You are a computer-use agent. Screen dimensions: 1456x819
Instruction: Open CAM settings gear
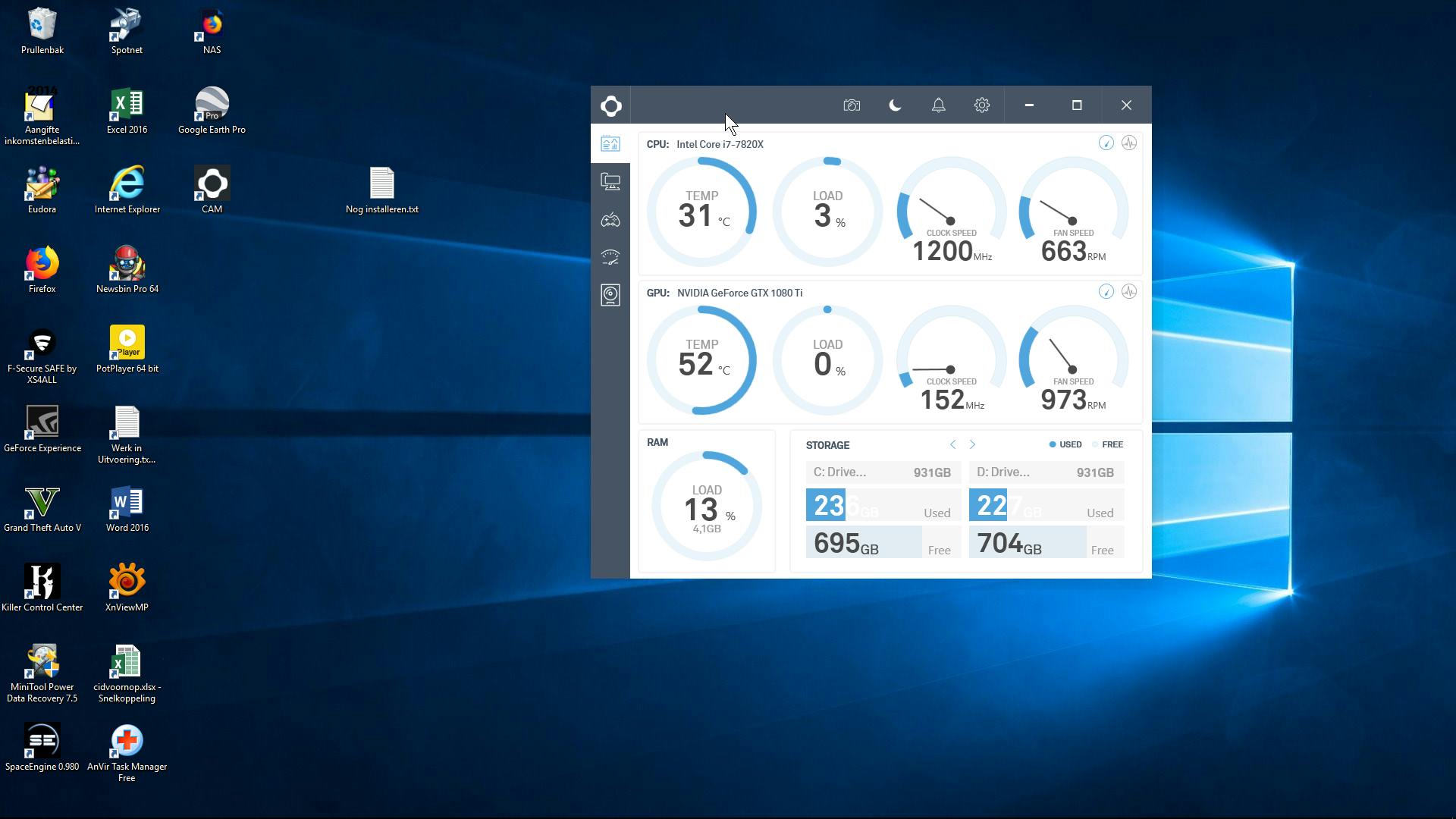[x=981, y=105]
